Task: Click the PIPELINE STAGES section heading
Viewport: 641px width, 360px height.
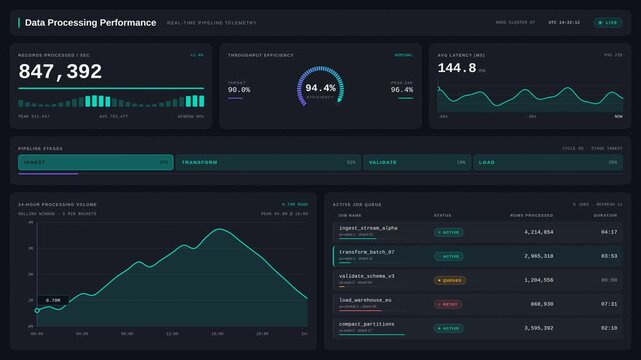Action: pyautogui.click(x=40, y=149)
